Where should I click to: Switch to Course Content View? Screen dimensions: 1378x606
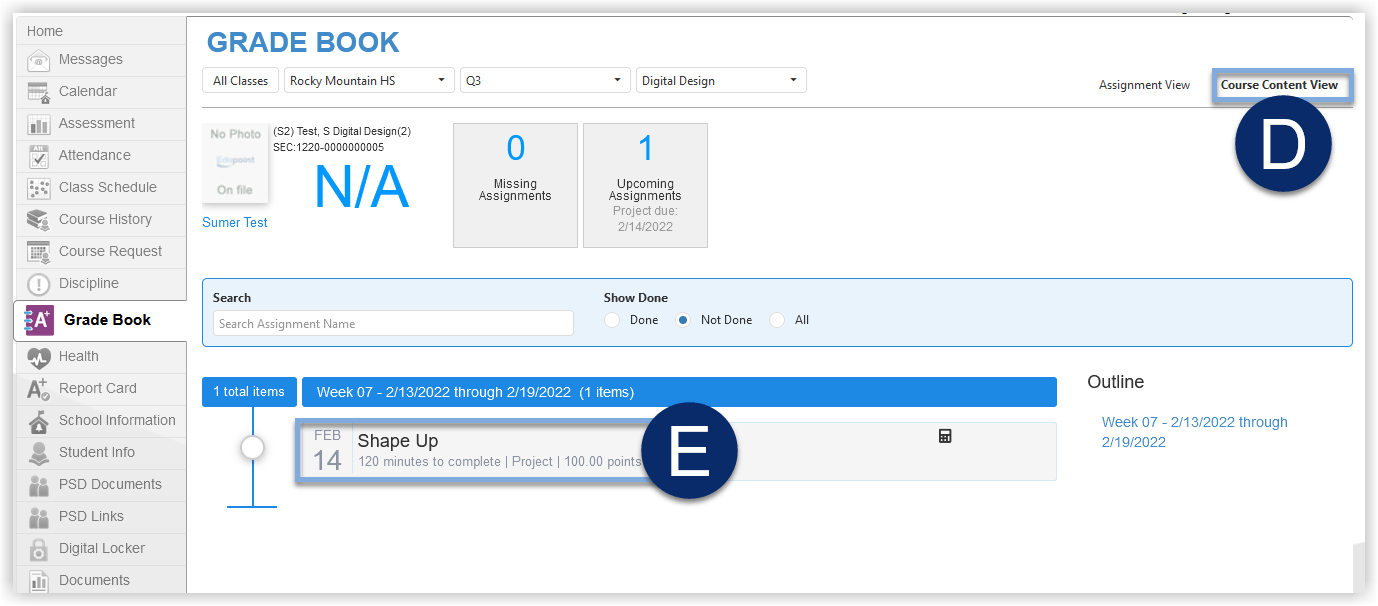[x=1279, y=85]
